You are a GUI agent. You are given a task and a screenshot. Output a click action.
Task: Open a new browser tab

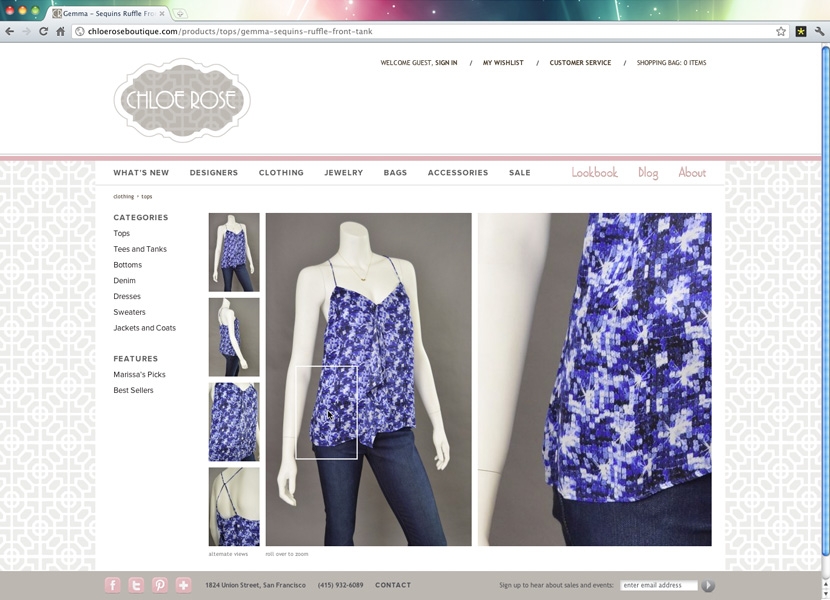click(x=179, y=13)
